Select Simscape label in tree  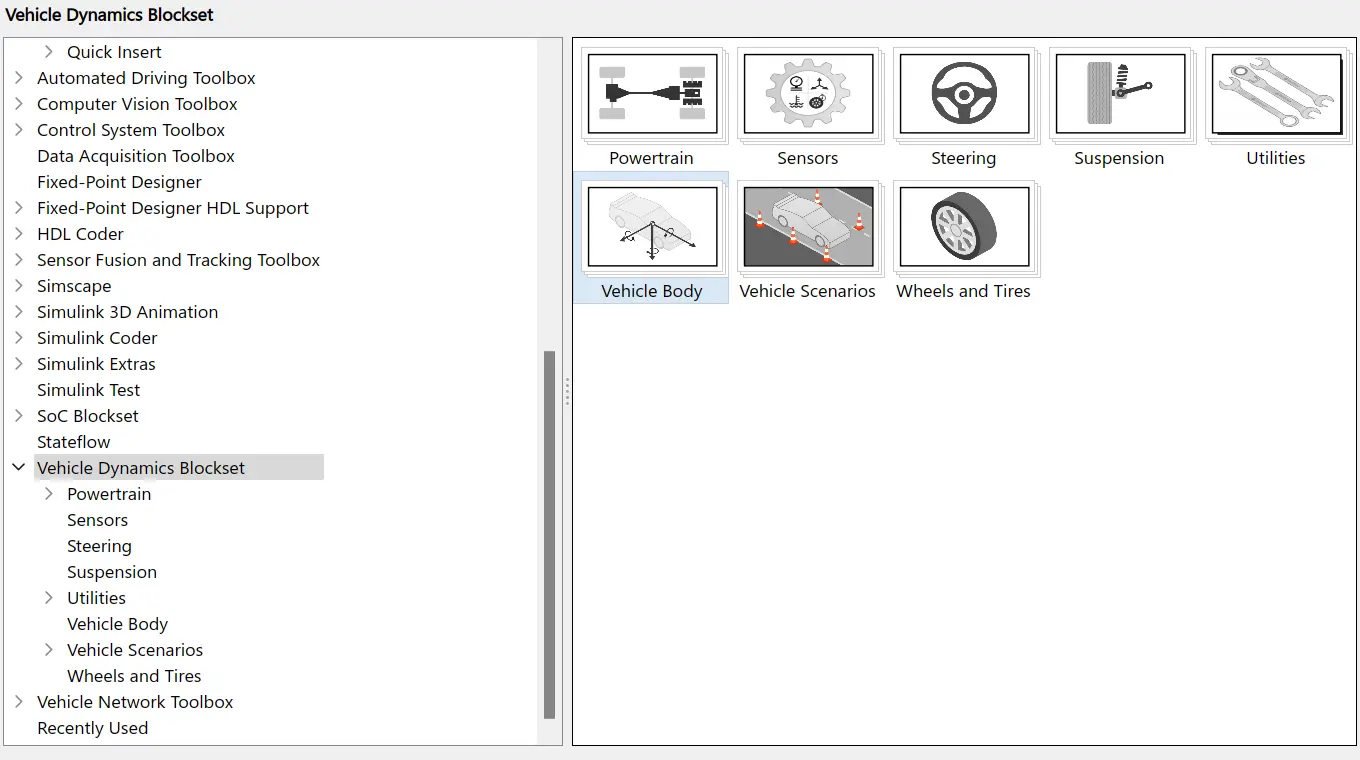pos(74,286)
